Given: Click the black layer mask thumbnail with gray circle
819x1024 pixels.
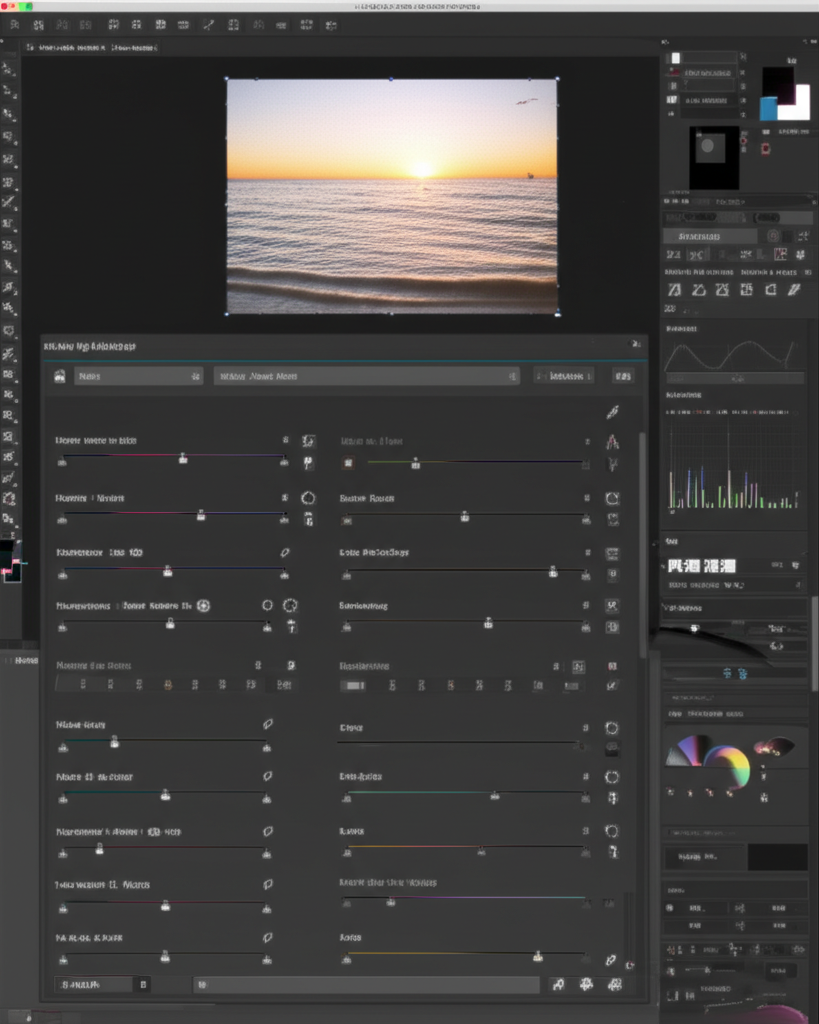Looking at the screenshot, I should (713, 157).
